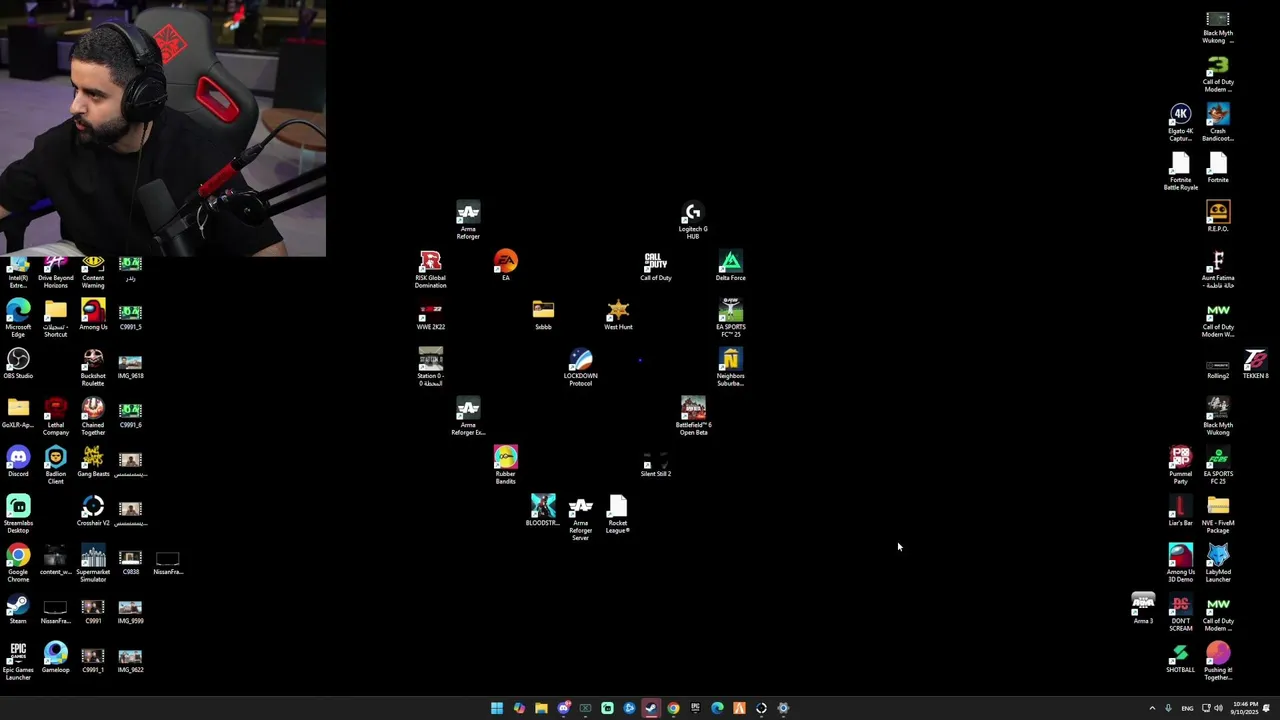Select the Among Us 3D Demo icon
The image size is (1280, 720).
coord(1181,563)
